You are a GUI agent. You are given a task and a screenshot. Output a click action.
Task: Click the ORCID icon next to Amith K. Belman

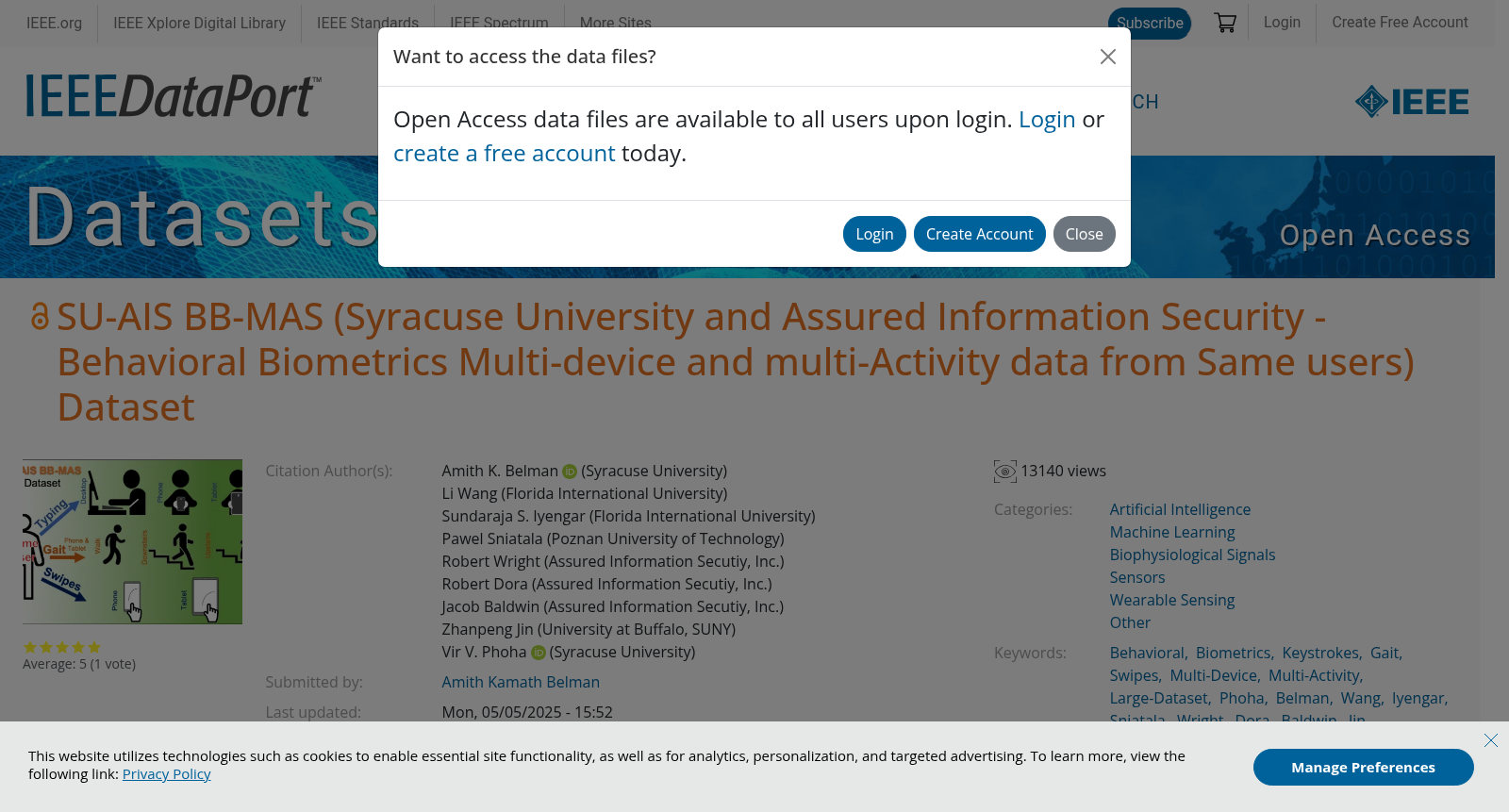pos(570,472)
